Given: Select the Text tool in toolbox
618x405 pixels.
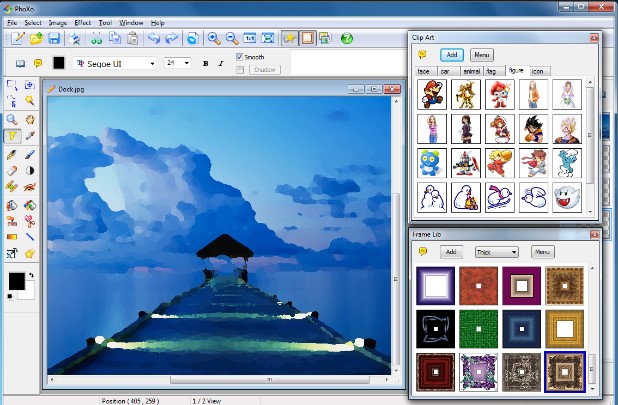Looking at the screenshot, I should pos(12,135).
